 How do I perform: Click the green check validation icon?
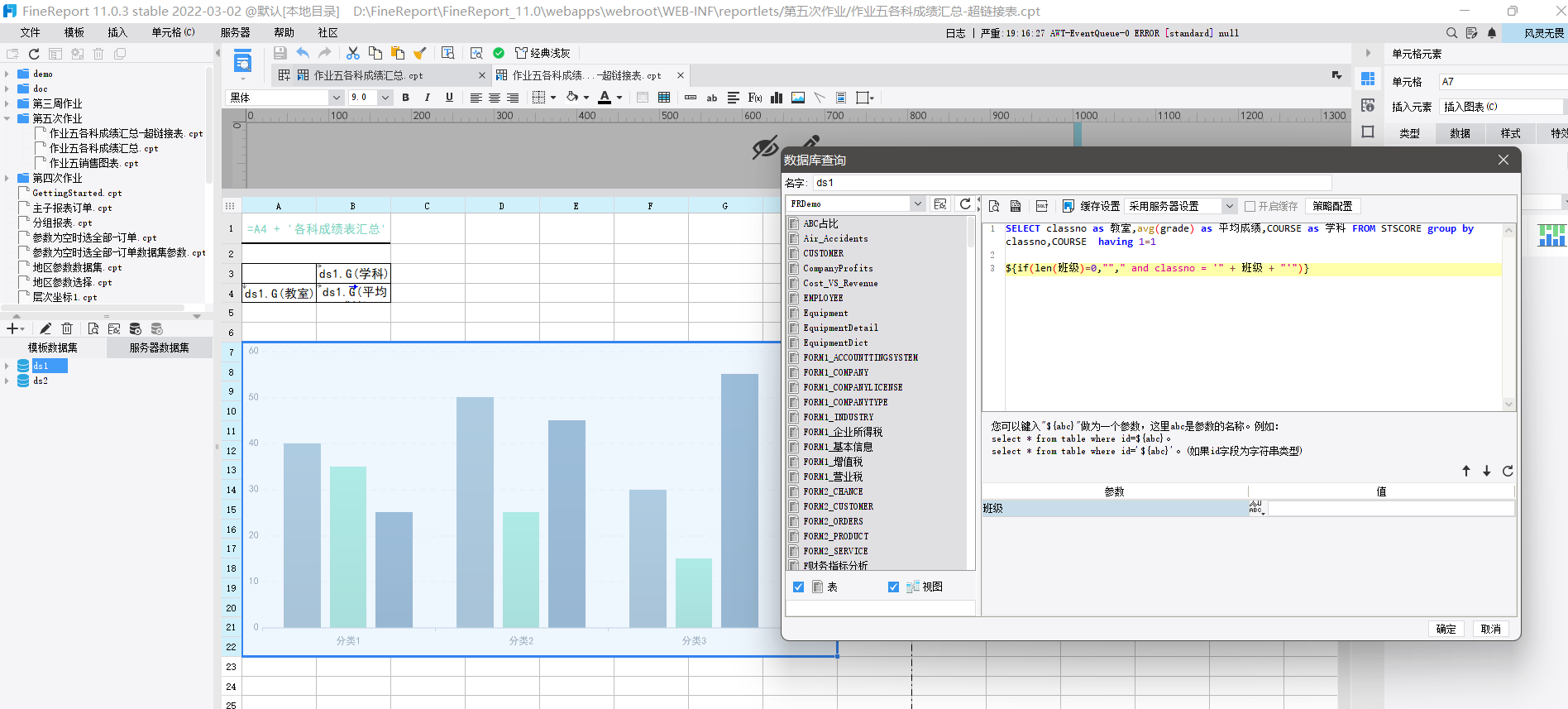click(499, 53)
